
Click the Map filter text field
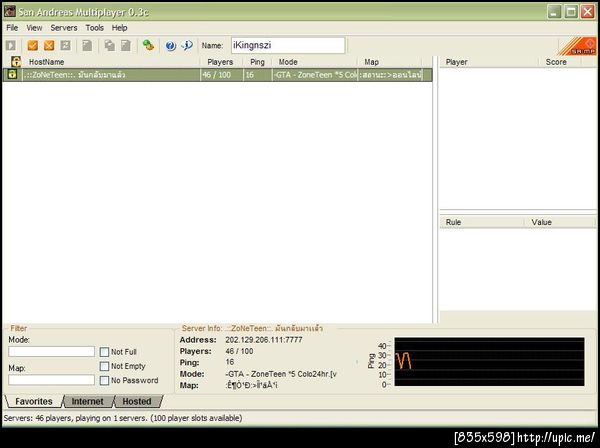(51, 380)
